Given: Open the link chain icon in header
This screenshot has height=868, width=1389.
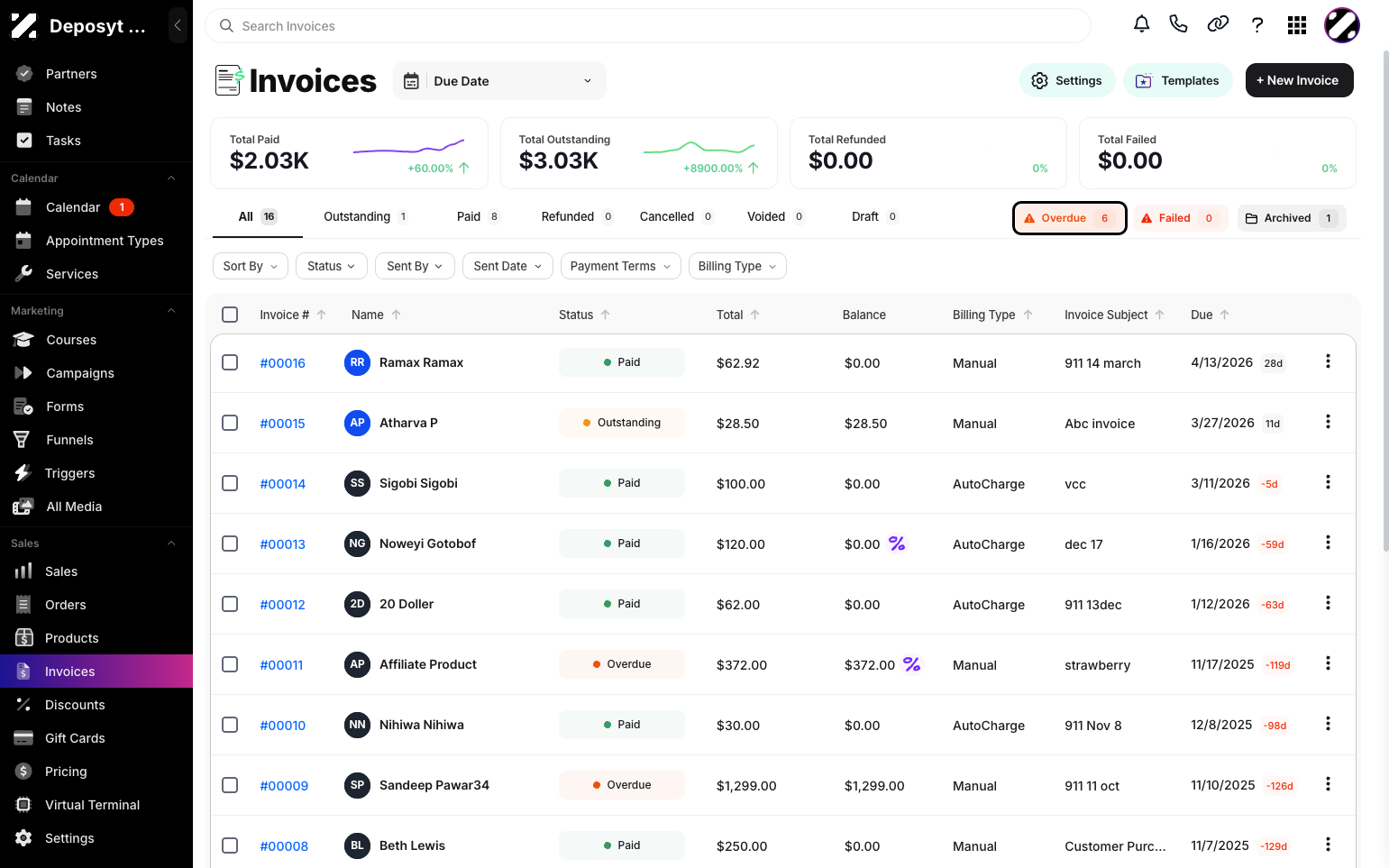Looking at the screenshot, I should click(x=1218, y=24).
